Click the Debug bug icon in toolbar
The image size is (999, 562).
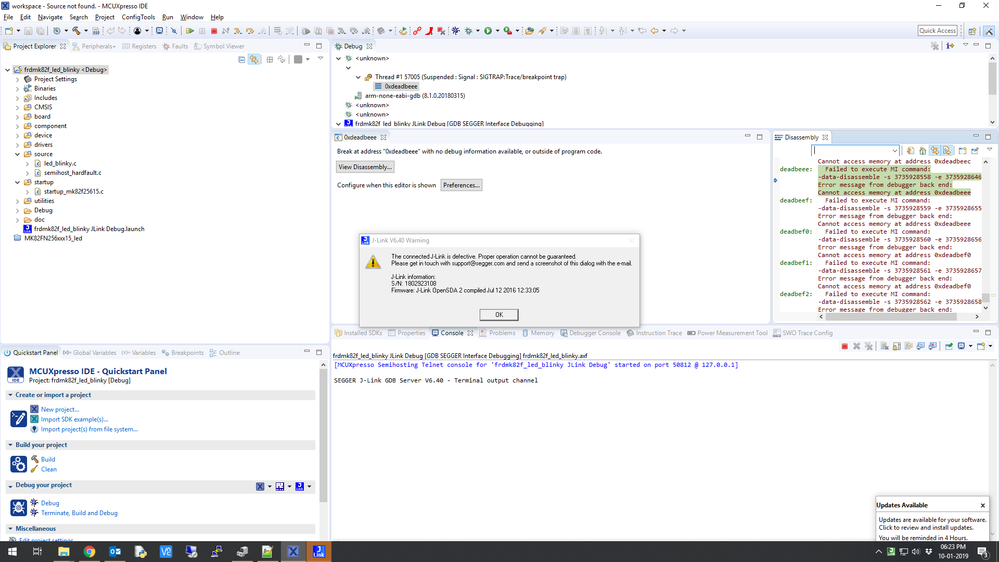(x=469, y=31)
